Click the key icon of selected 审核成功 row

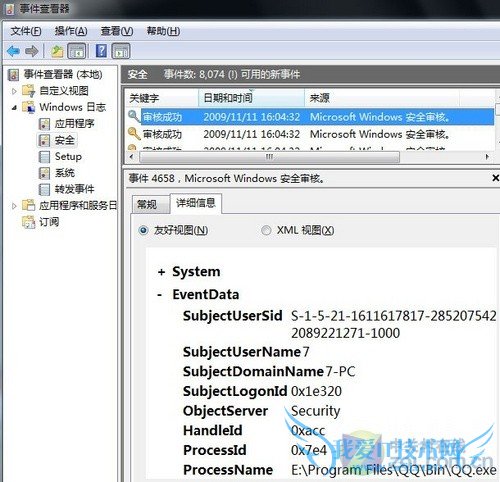click(134, 117)
